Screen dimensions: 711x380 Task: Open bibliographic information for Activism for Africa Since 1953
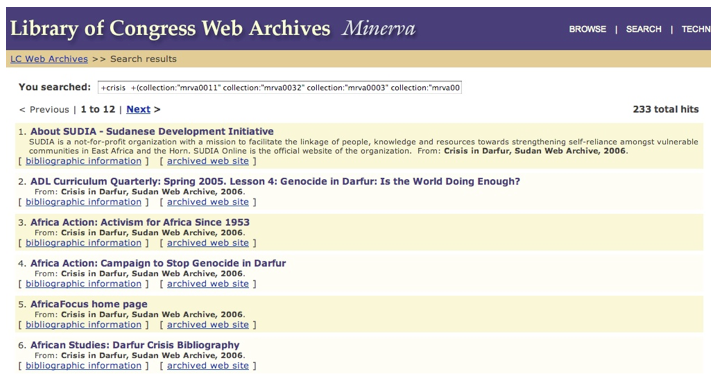pyautogui.click(x=83, y=243)
